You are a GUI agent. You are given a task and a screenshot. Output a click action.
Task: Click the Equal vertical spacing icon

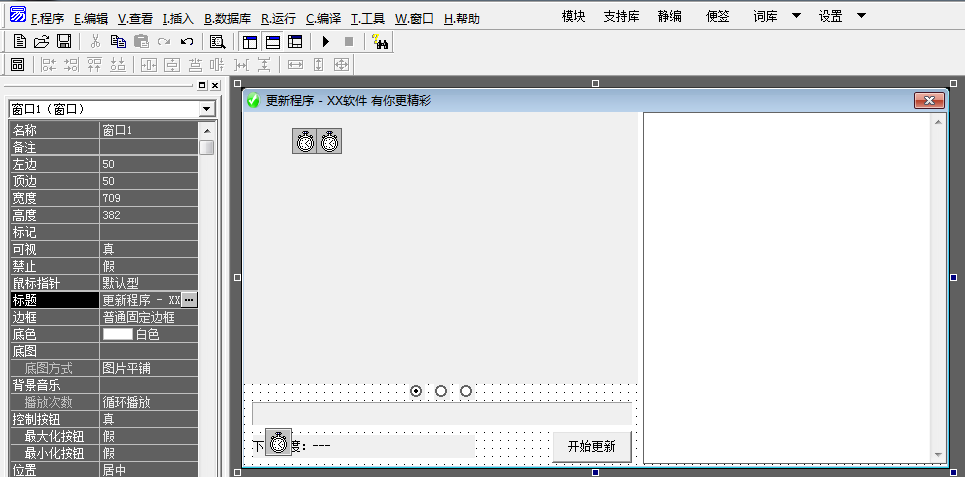264,64
